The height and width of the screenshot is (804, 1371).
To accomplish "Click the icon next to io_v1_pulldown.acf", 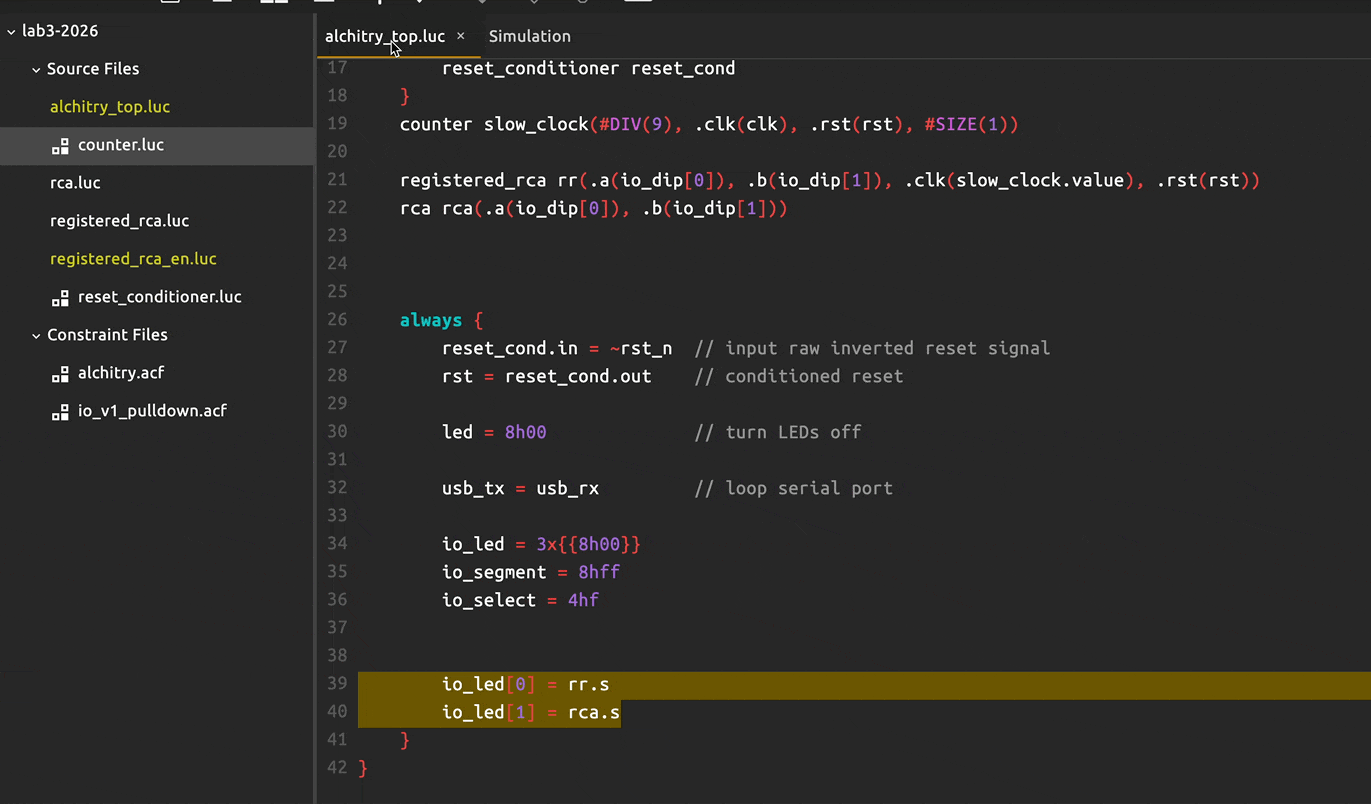I will point(60,412).
